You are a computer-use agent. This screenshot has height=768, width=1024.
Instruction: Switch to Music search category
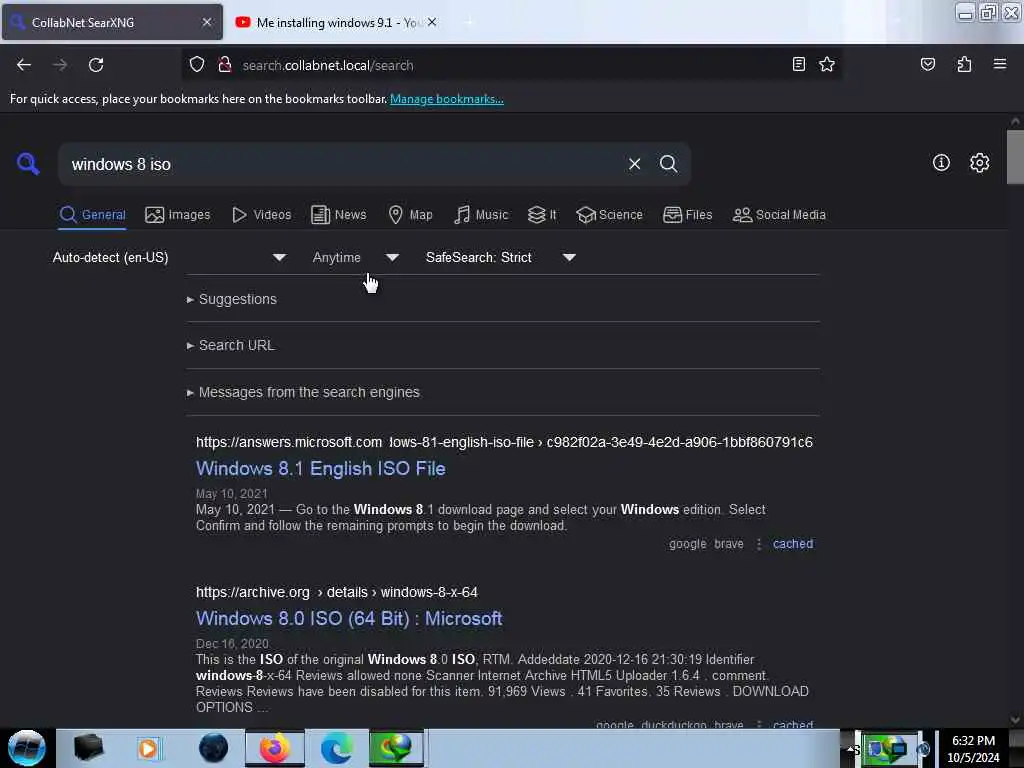pyautogui.click(x=481, y=215)
